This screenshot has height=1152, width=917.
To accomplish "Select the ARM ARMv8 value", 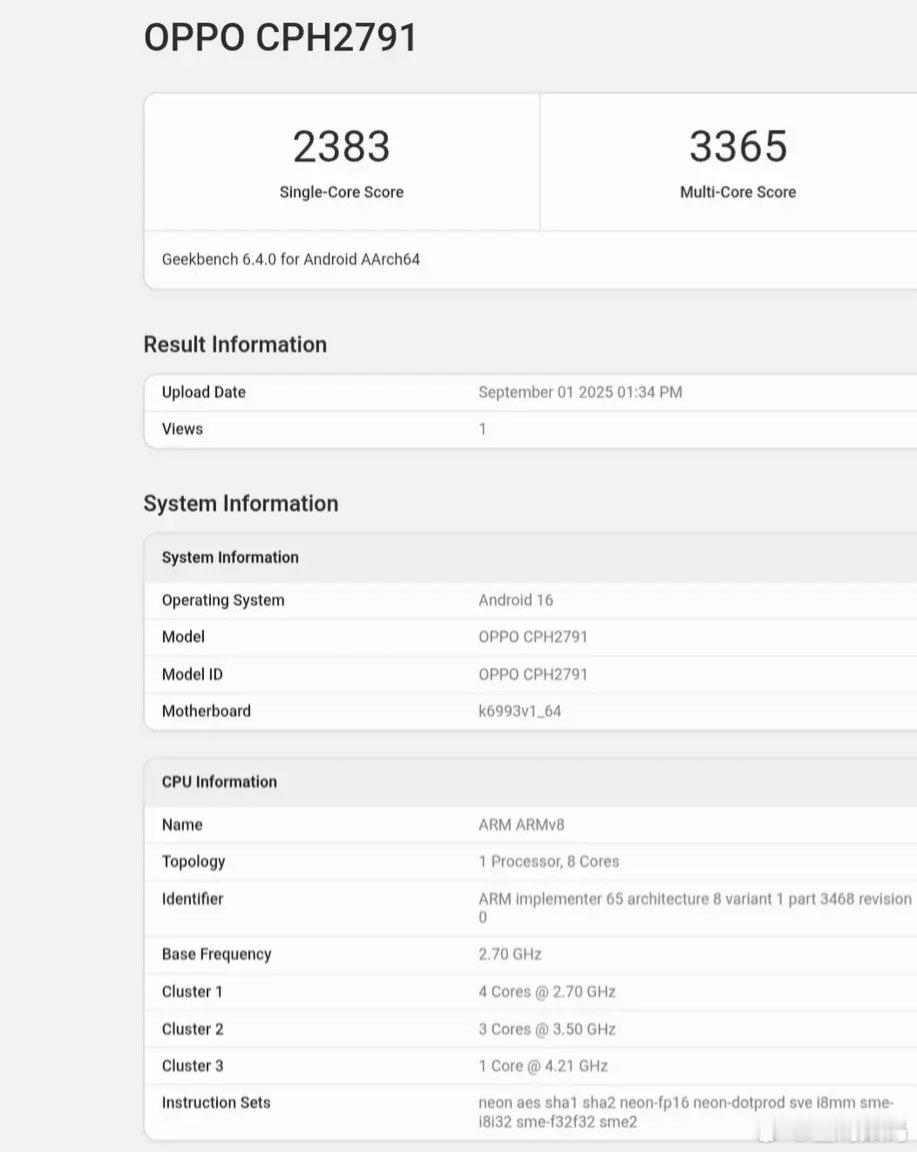I will coord(521,825).
